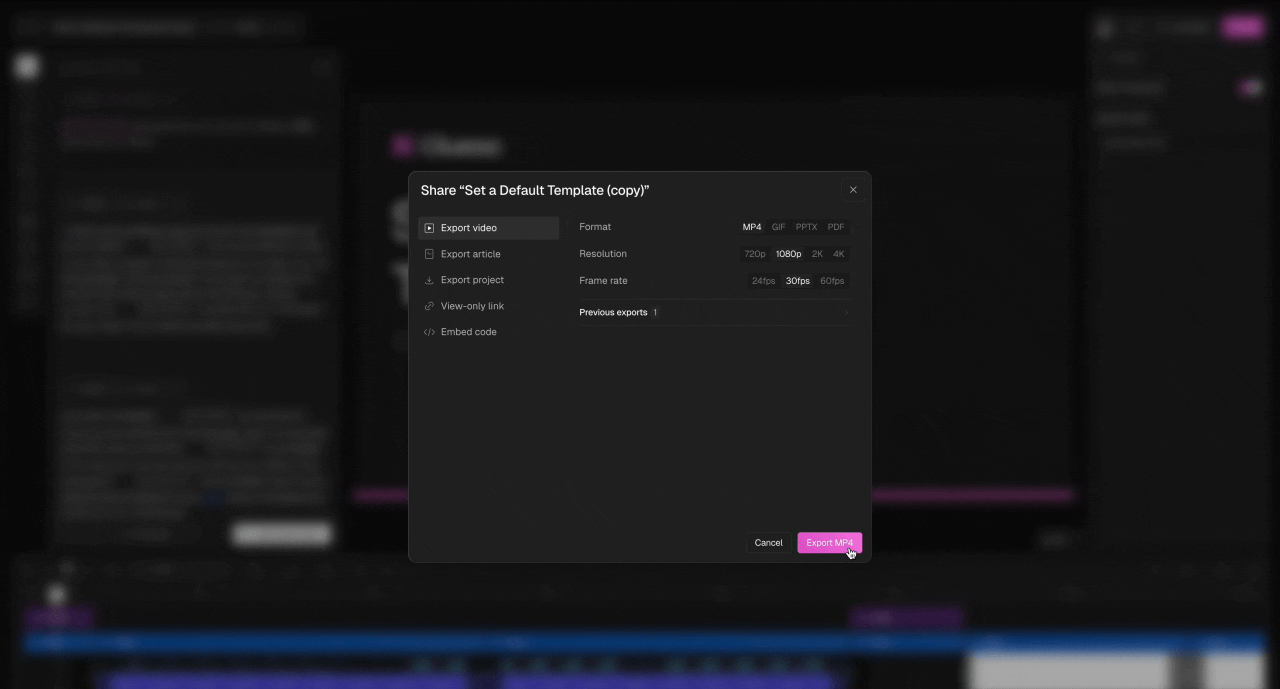The image size is (1280, 689).
Task: Switch resolution to 2K
Action: click(817, 254)
